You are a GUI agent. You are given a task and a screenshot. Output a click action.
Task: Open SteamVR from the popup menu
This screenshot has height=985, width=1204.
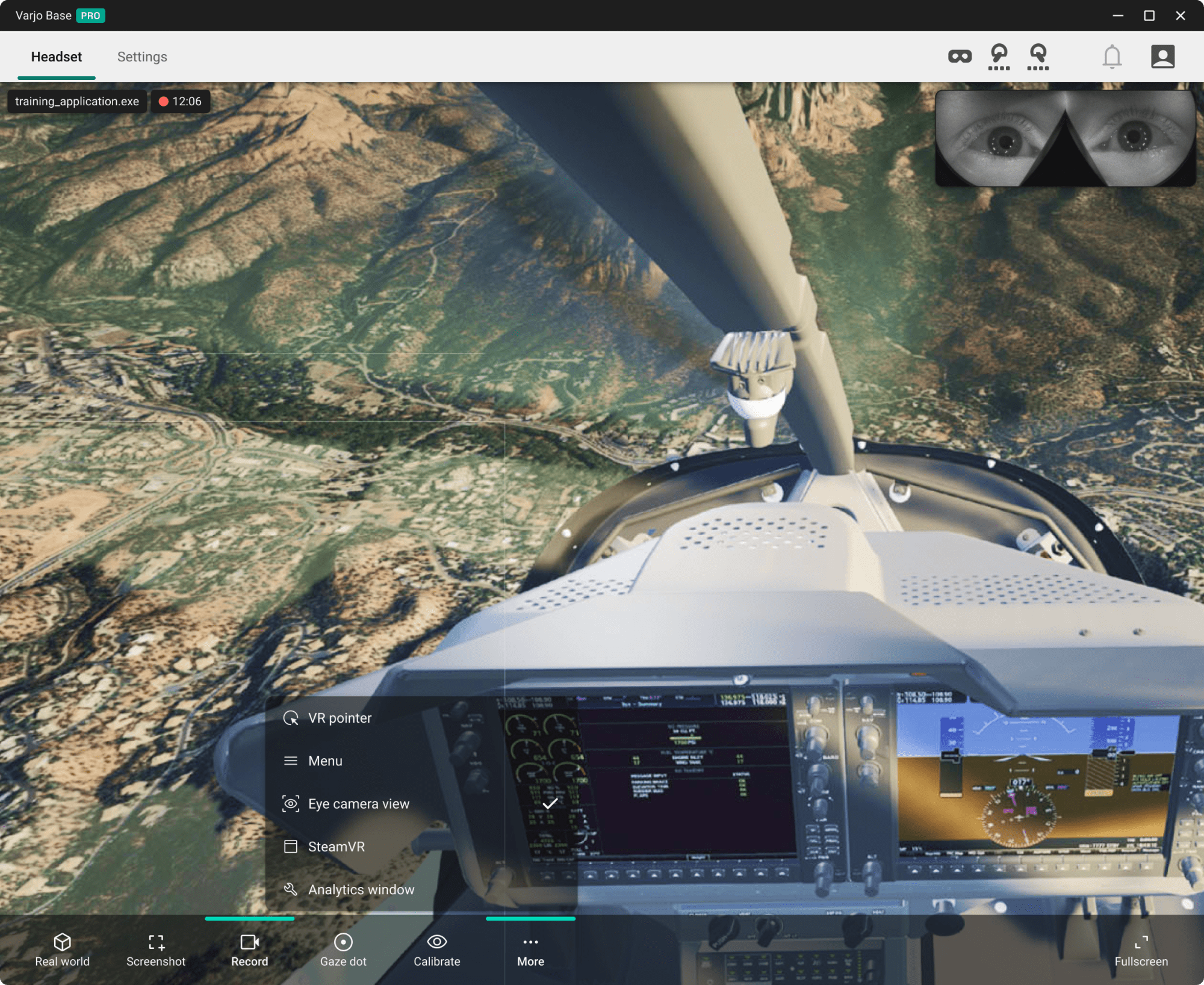coord(336,847)
